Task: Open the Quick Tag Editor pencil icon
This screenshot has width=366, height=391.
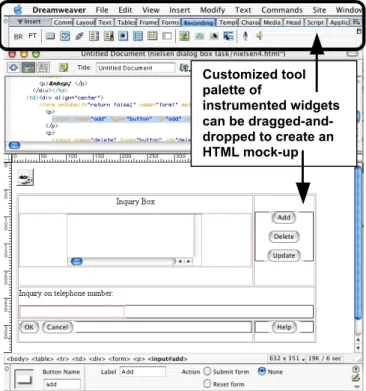Action: (356, 378)
